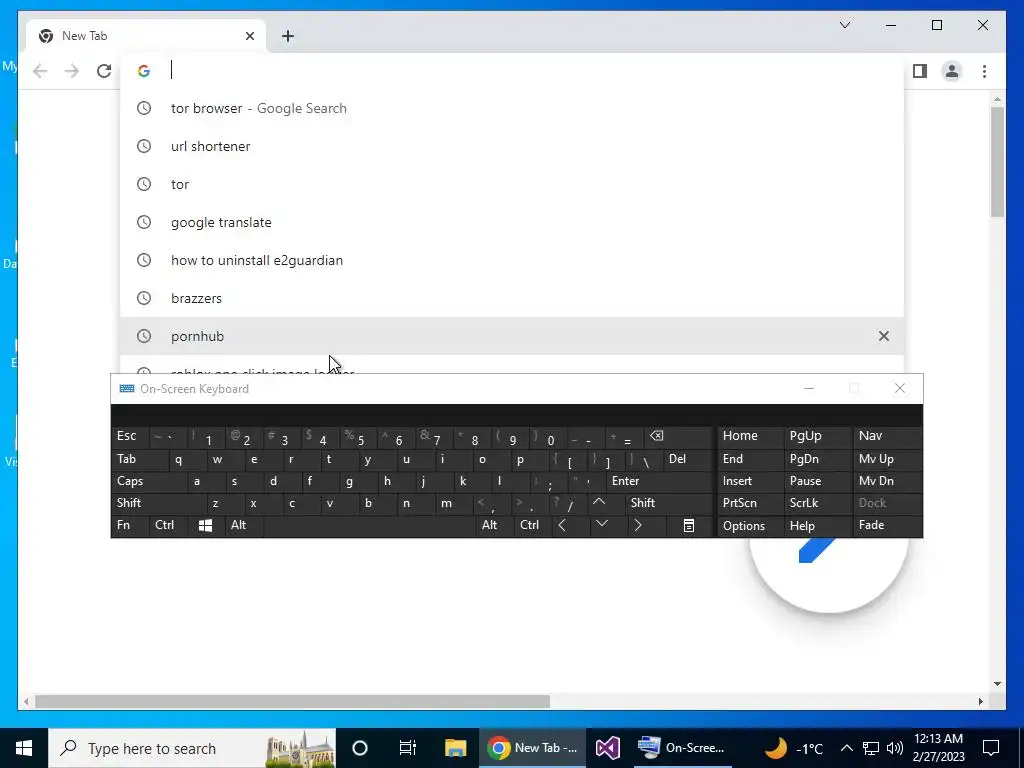This screenshot has height=768, width=1024.
Task: Select the New Tab browser tab
Action: [146, 36]
